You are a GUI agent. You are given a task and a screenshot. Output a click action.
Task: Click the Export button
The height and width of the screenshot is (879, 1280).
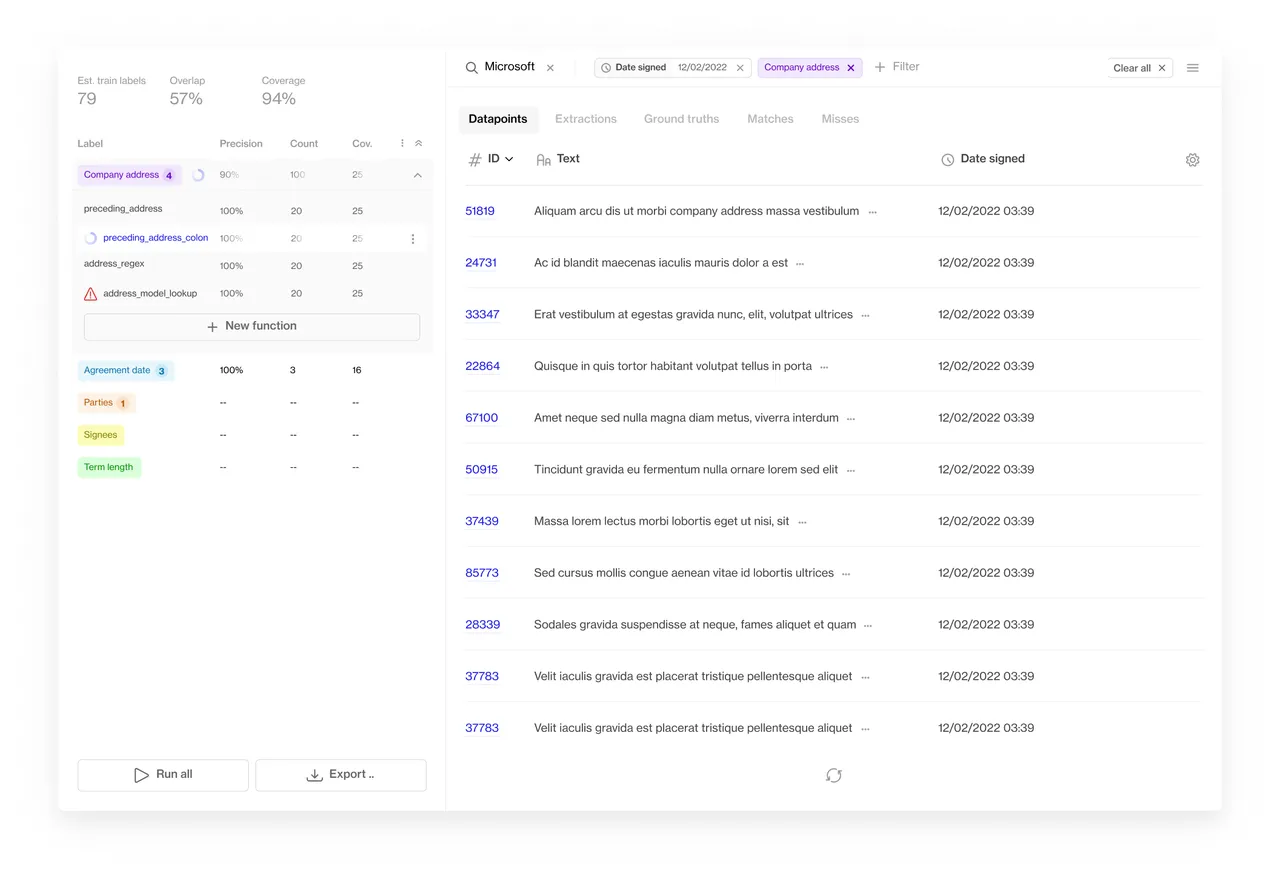click(x=341, y=775)
